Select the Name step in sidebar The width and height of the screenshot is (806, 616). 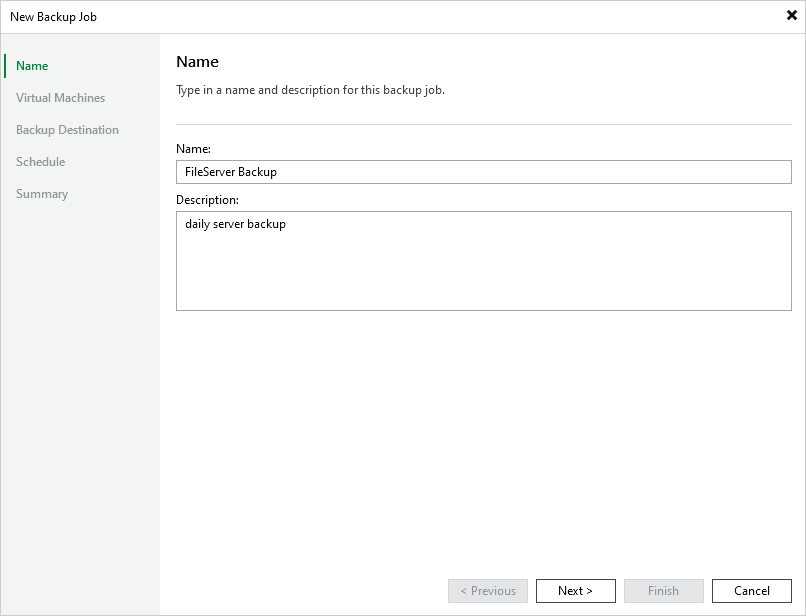pyautogui.click(x=31, y=65)
